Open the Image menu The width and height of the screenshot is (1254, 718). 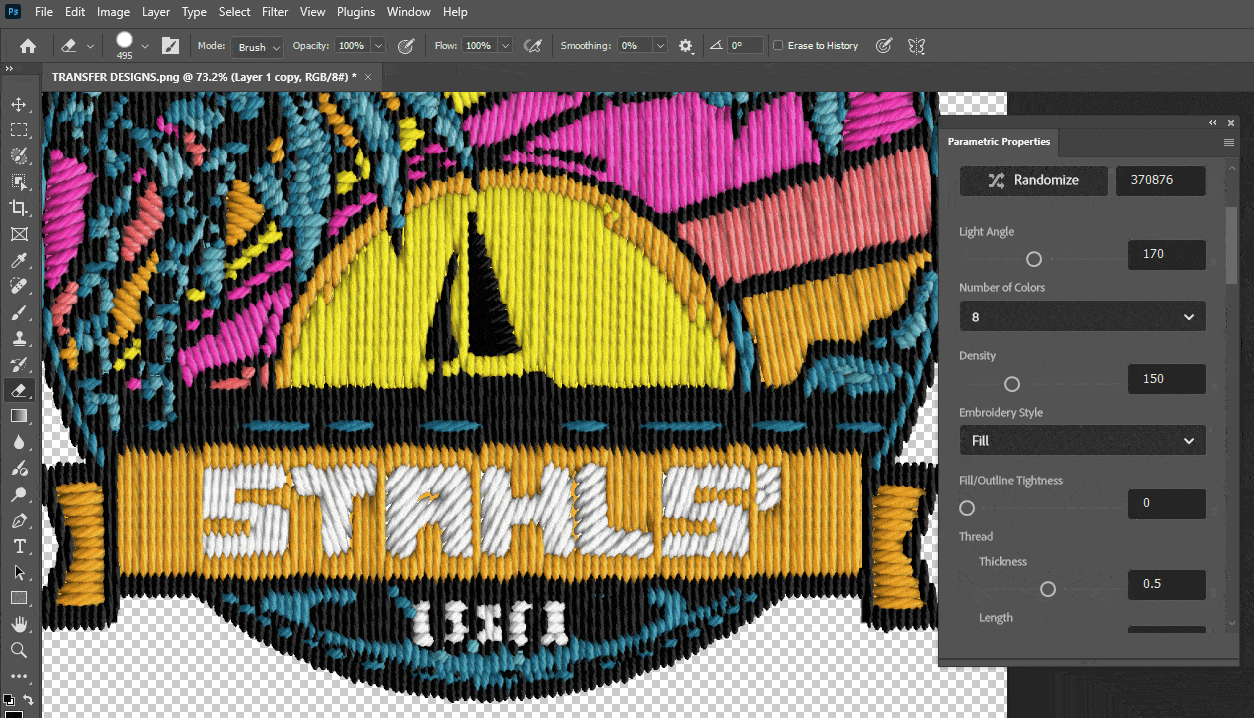pyautogui.click(x=113, y=12)
